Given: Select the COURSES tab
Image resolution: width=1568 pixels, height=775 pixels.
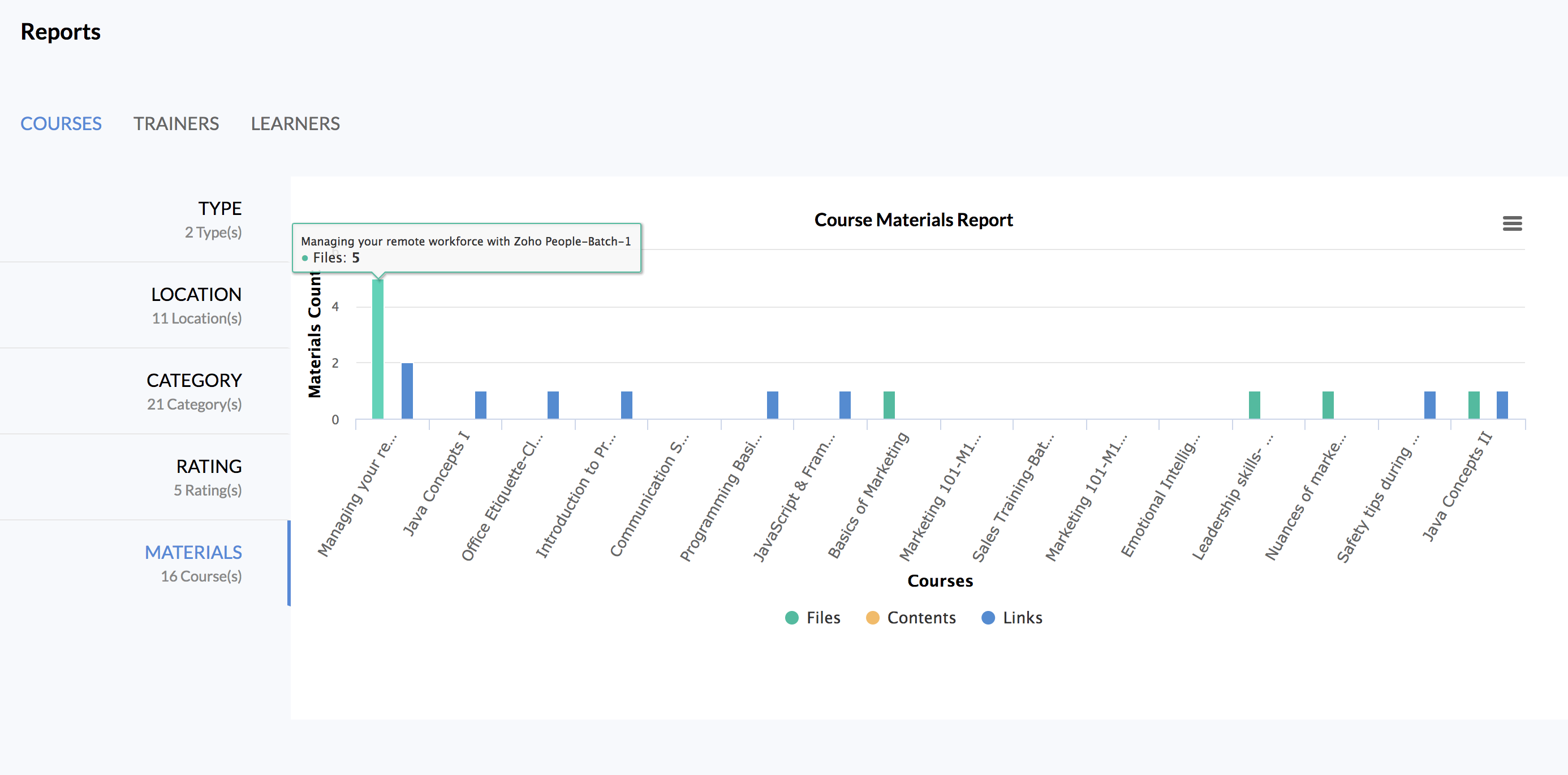Looking at the screenshot, I should (x=61, y=123).
